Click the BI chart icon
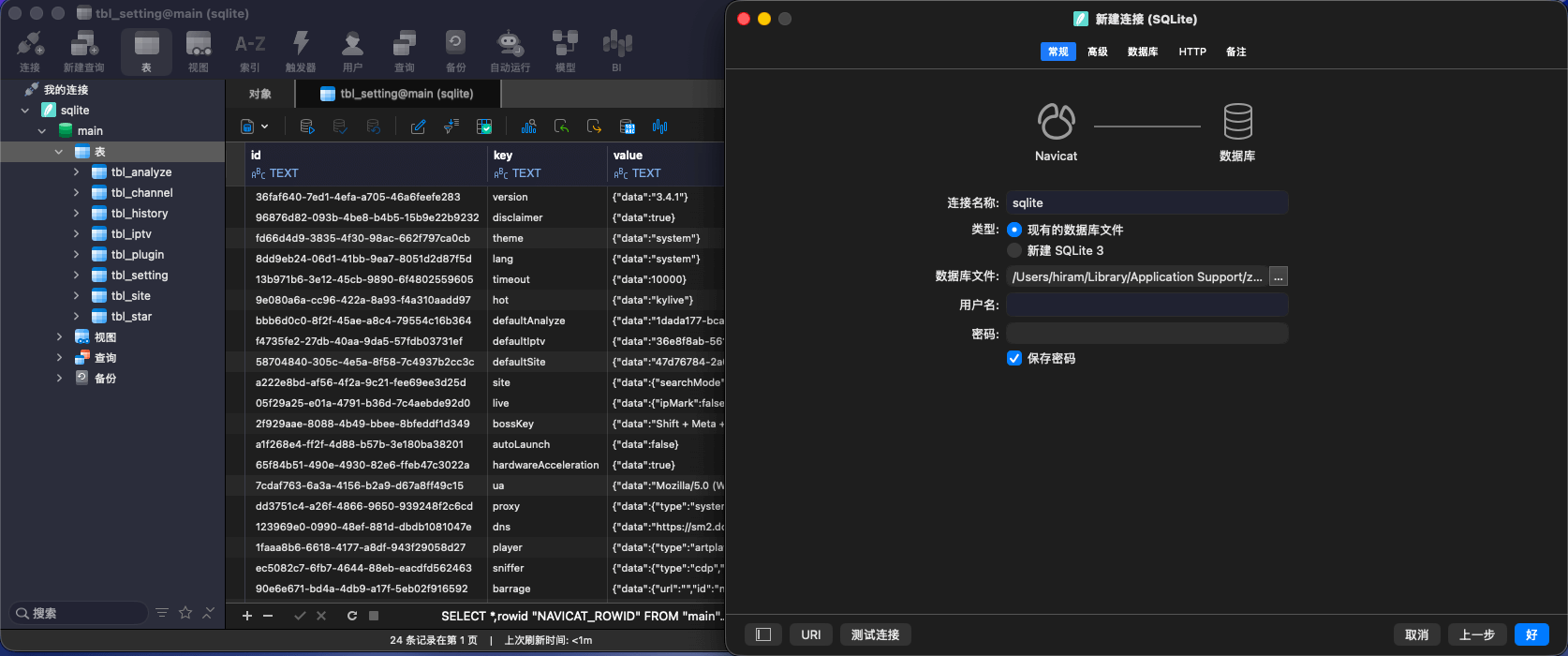 pos(616,51)
